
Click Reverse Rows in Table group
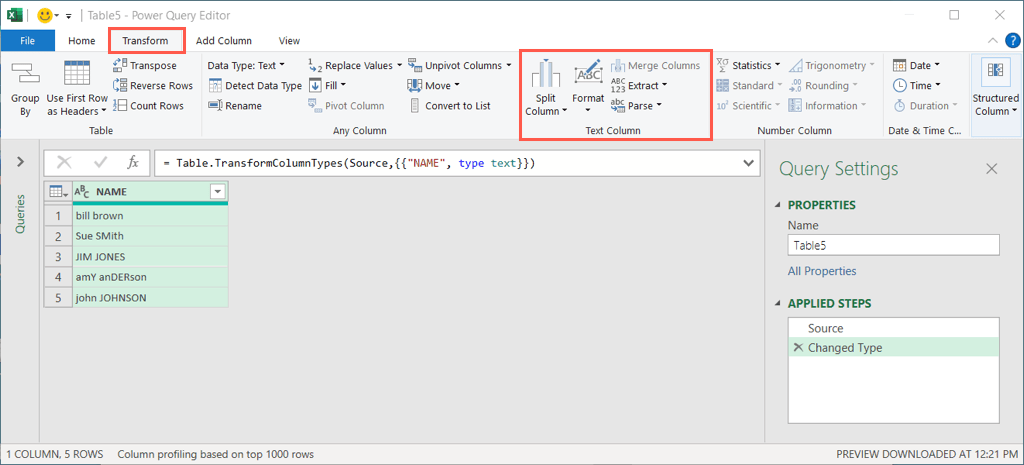(x=153, y=86)
